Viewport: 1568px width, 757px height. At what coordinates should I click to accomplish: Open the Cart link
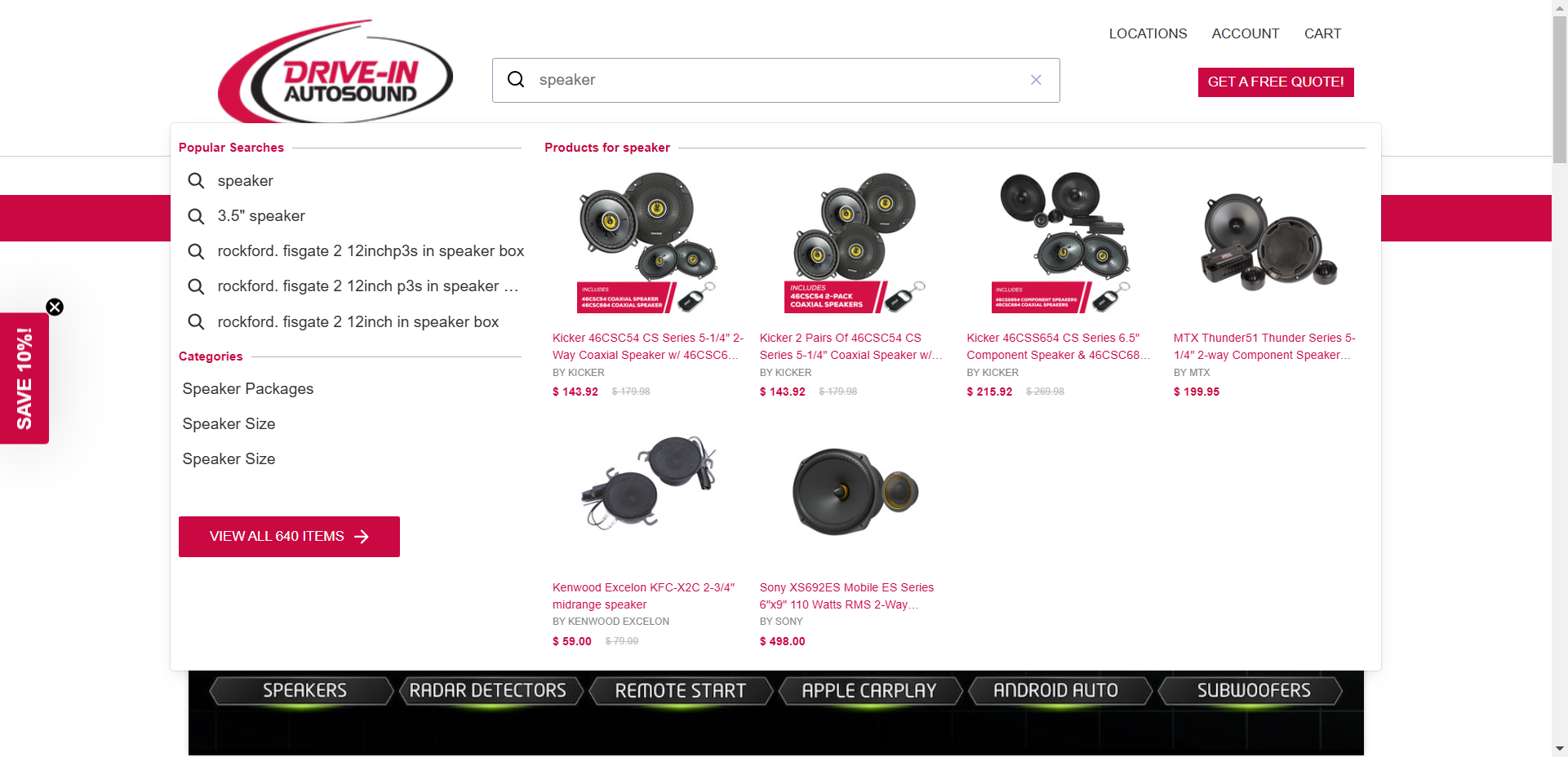click(x=1322, y=33)
